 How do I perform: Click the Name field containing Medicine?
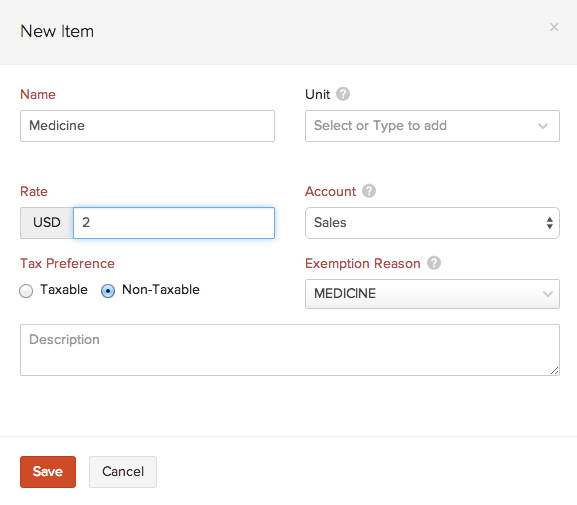(x=147, y=126)
